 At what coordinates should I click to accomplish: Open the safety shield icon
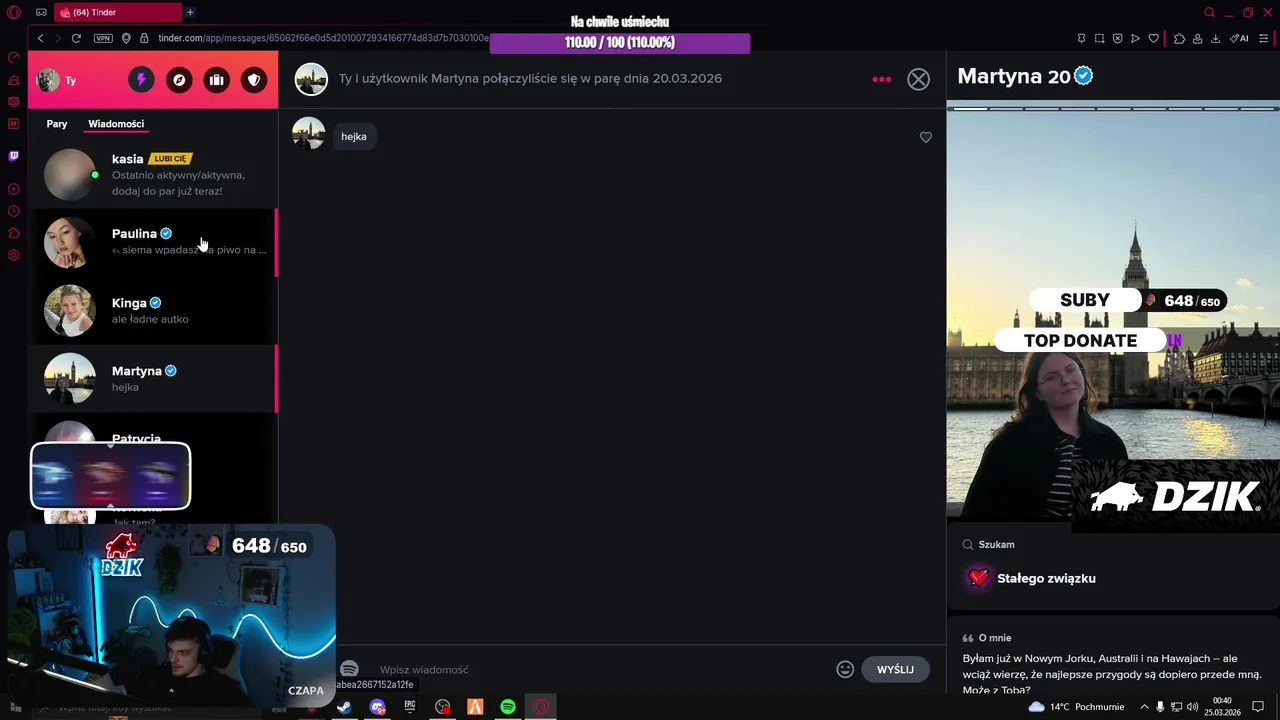point(254,80)
